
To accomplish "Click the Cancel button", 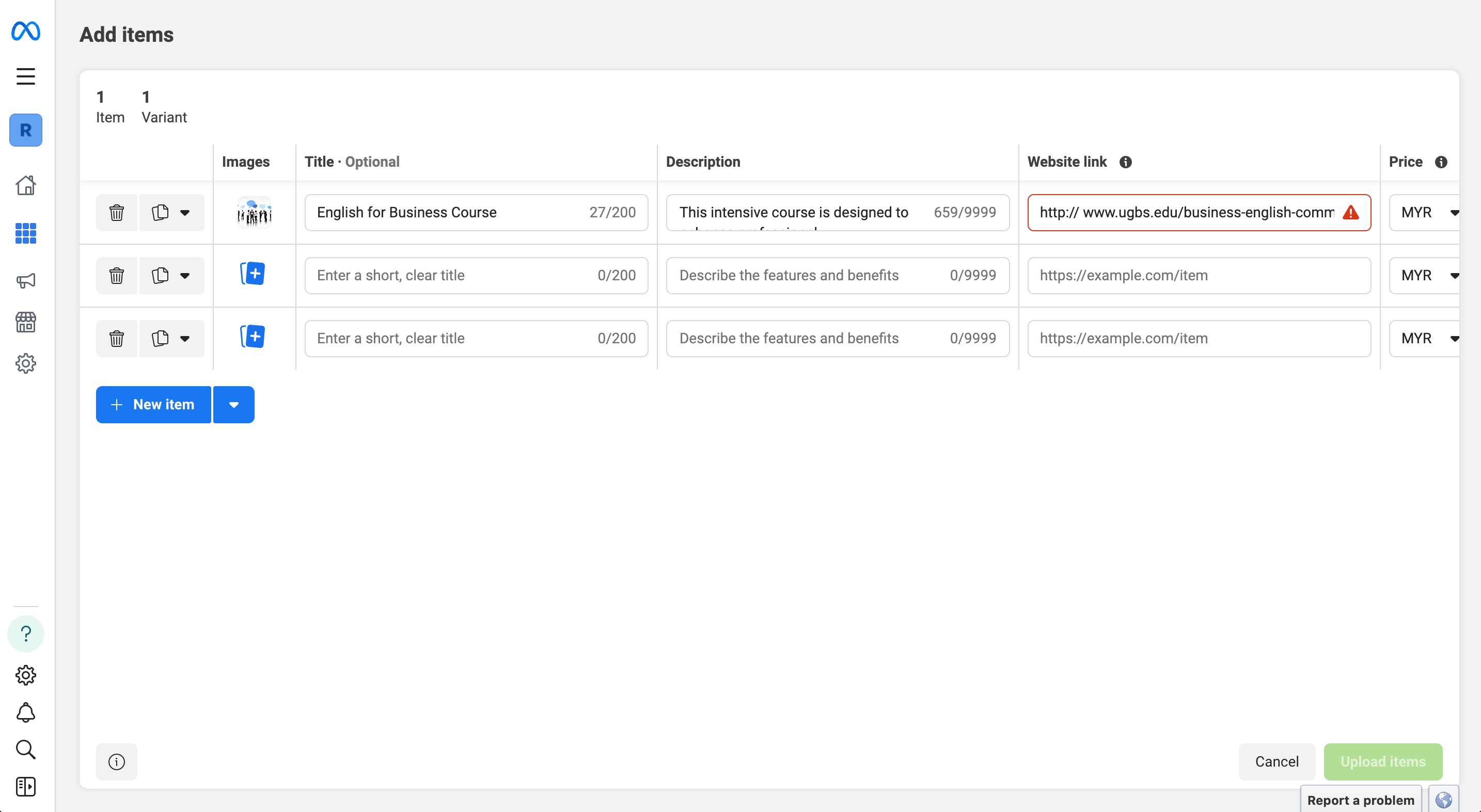I will tap(1277, 761).
